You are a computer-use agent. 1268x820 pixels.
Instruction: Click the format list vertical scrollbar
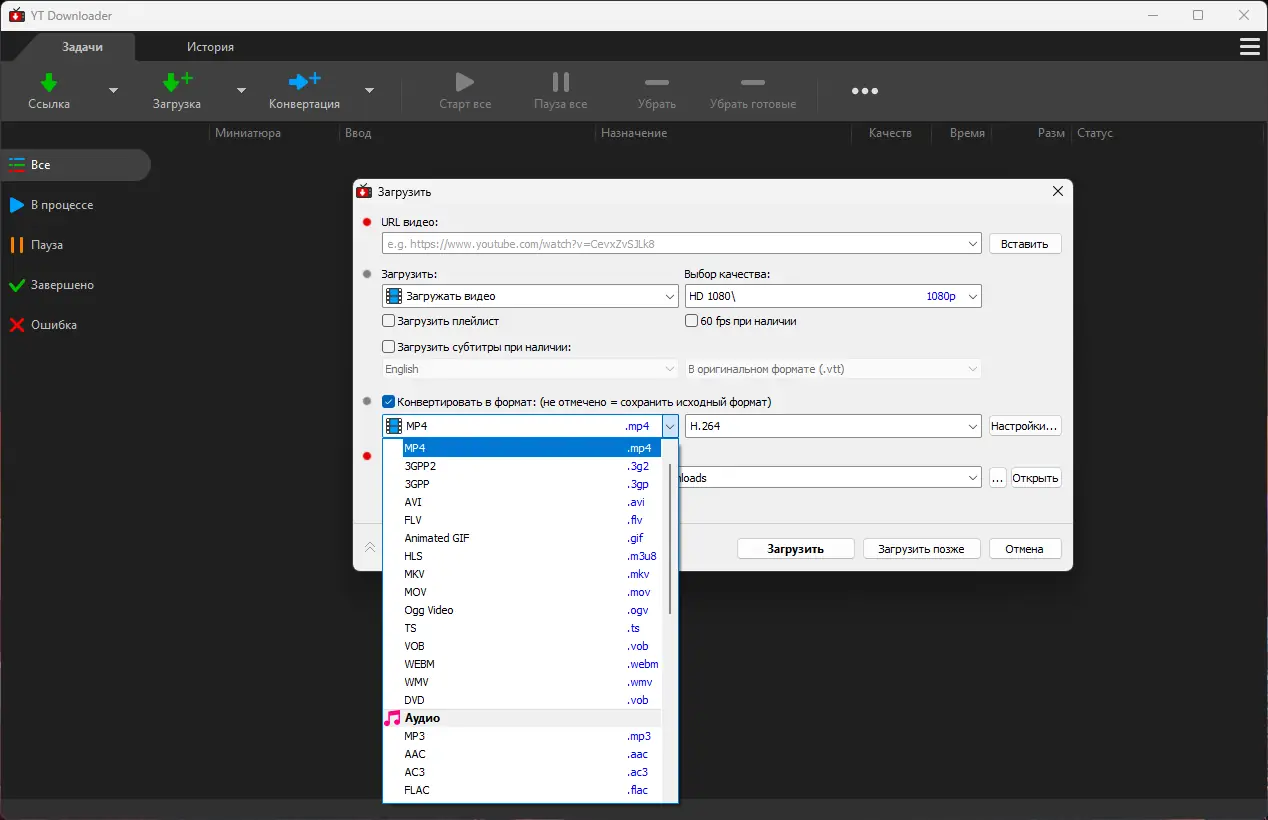669,540
